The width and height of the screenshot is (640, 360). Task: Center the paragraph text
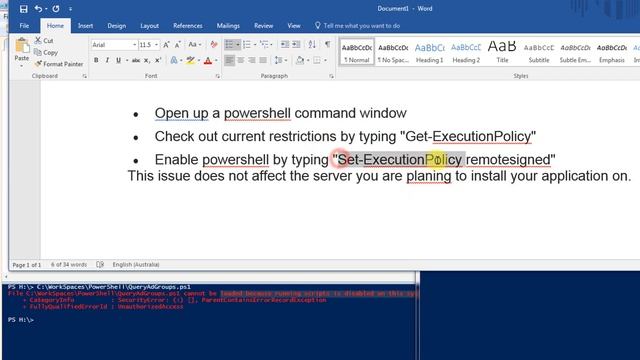click(241, 60)
